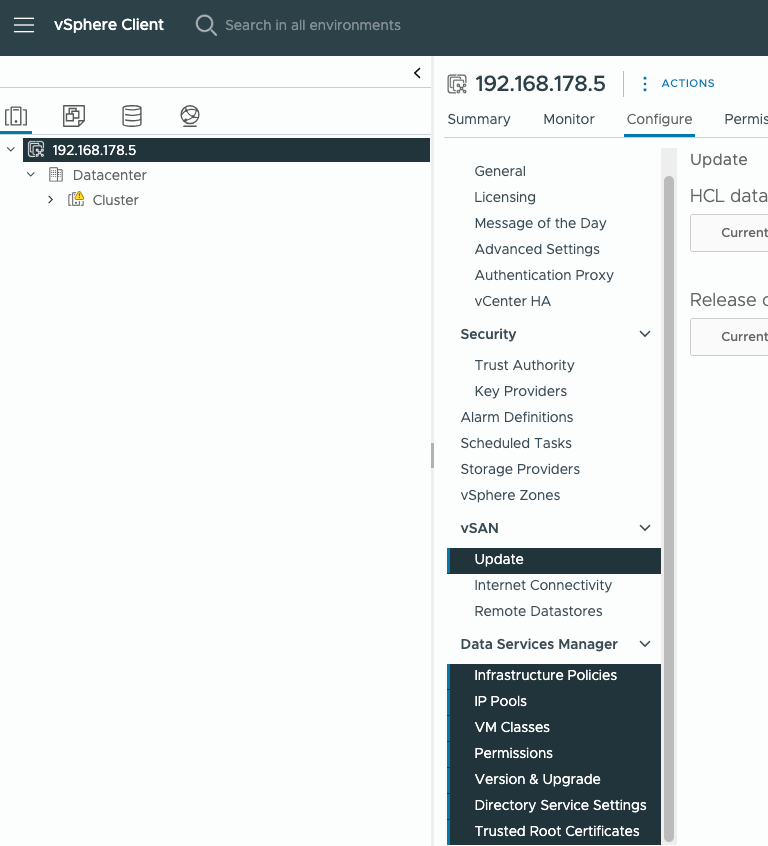The image size is (768, 846).
Task: Switch to Hosts and Clusters inventory view
Action: tap(16, 116)
